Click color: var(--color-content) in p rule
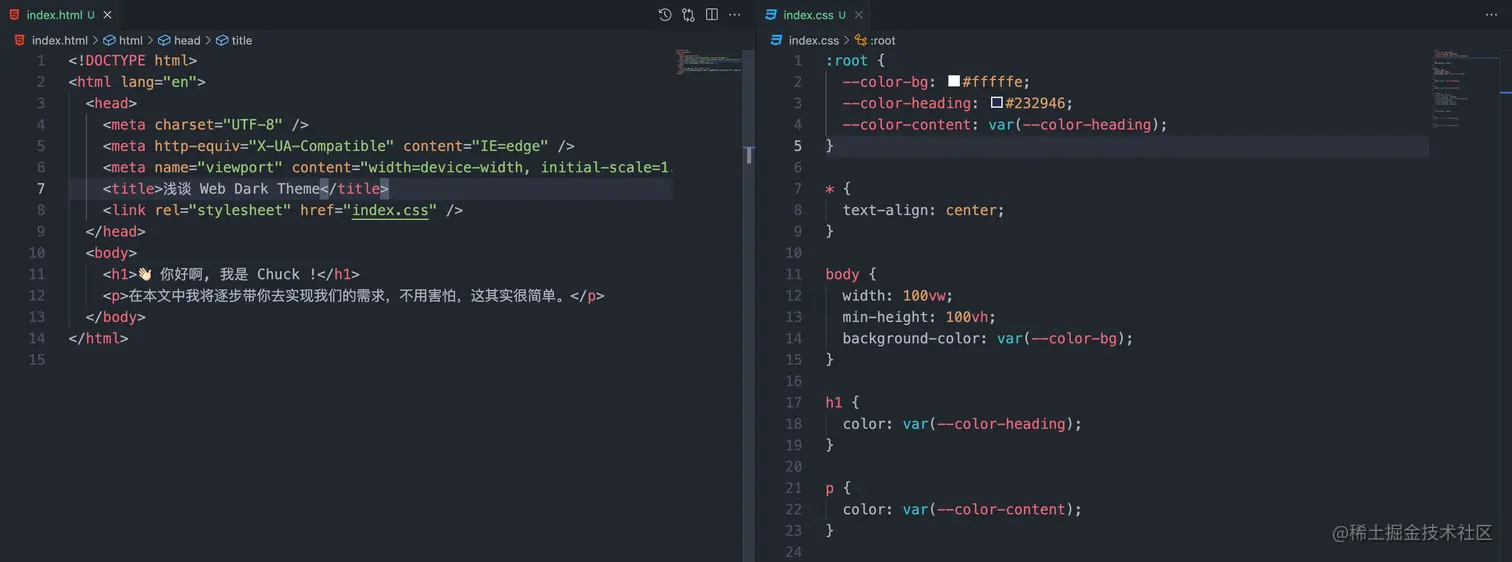Screen dimensions: 1512x562 click(962, 509)
